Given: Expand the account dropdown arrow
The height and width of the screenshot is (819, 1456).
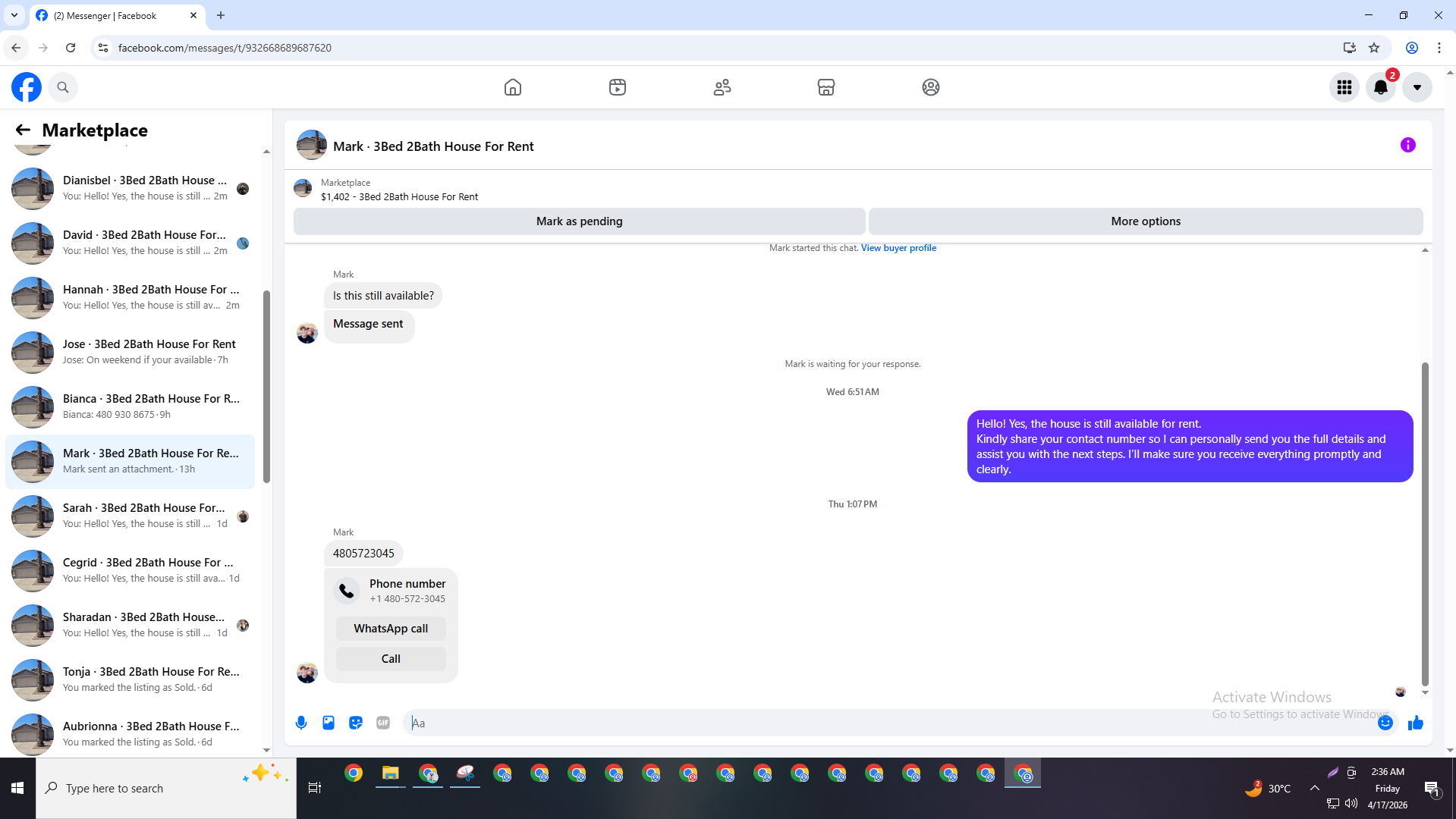Looking at the screenshot, I should click(1417, 87).
